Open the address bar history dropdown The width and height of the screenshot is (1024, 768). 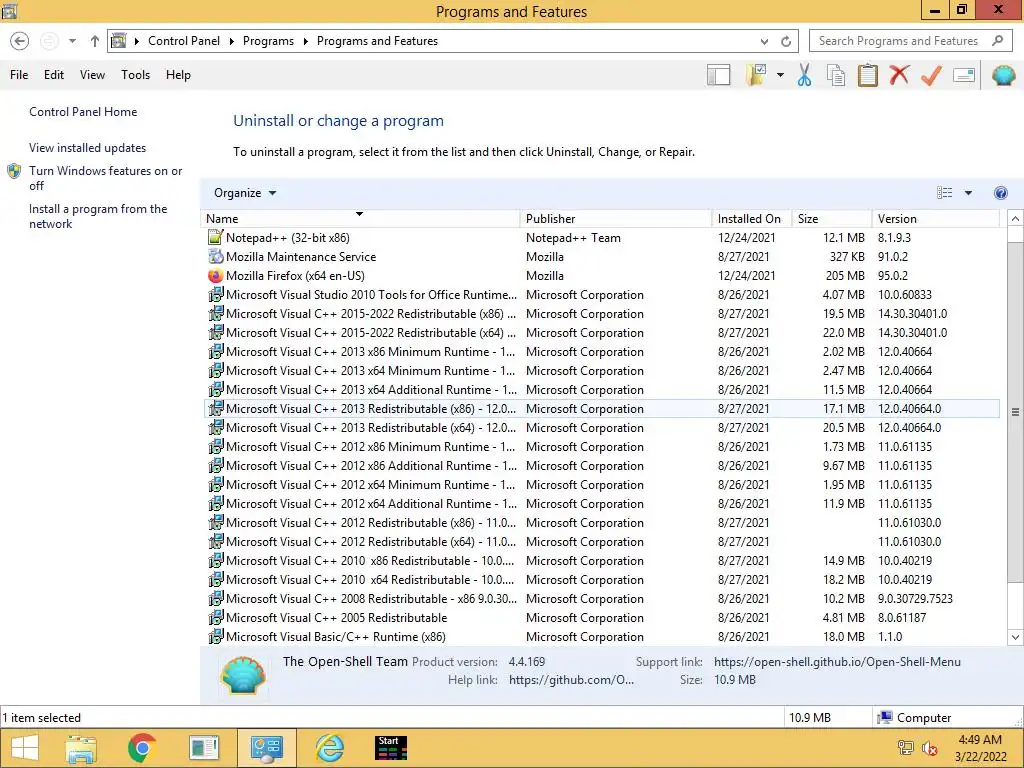[764, 41]
